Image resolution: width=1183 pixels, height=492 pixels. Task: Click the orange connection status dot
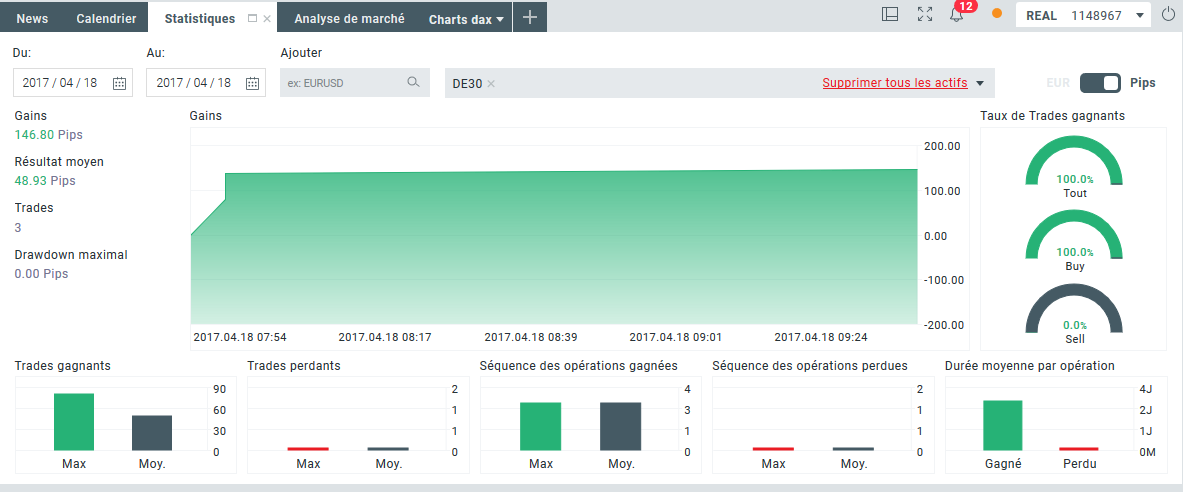[x=997, y=14]
